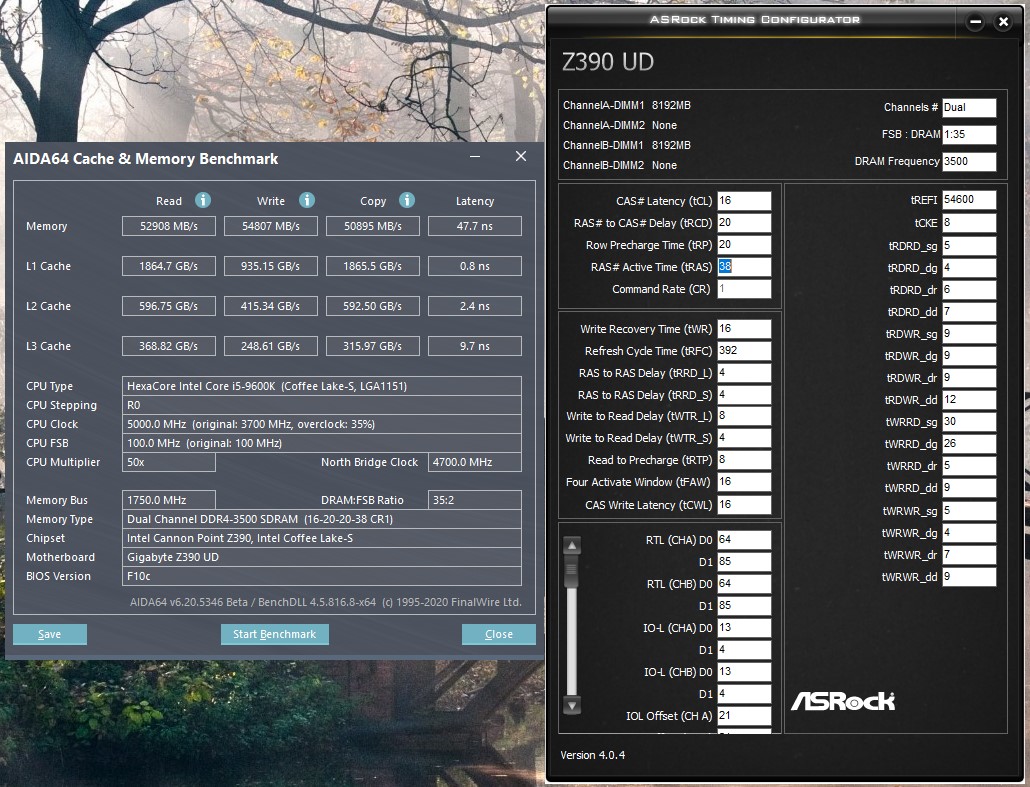Click the Memory Type DDR4-3500 field
Screen dimensions: 1030x787
(x=322, y=519)
